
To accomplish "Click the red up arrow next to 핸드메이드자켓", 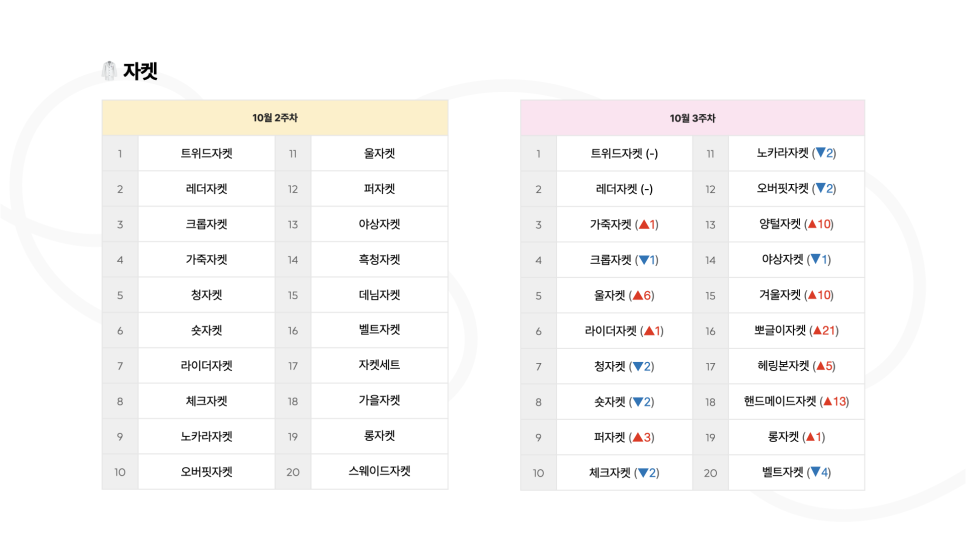I will click(827, 402).
